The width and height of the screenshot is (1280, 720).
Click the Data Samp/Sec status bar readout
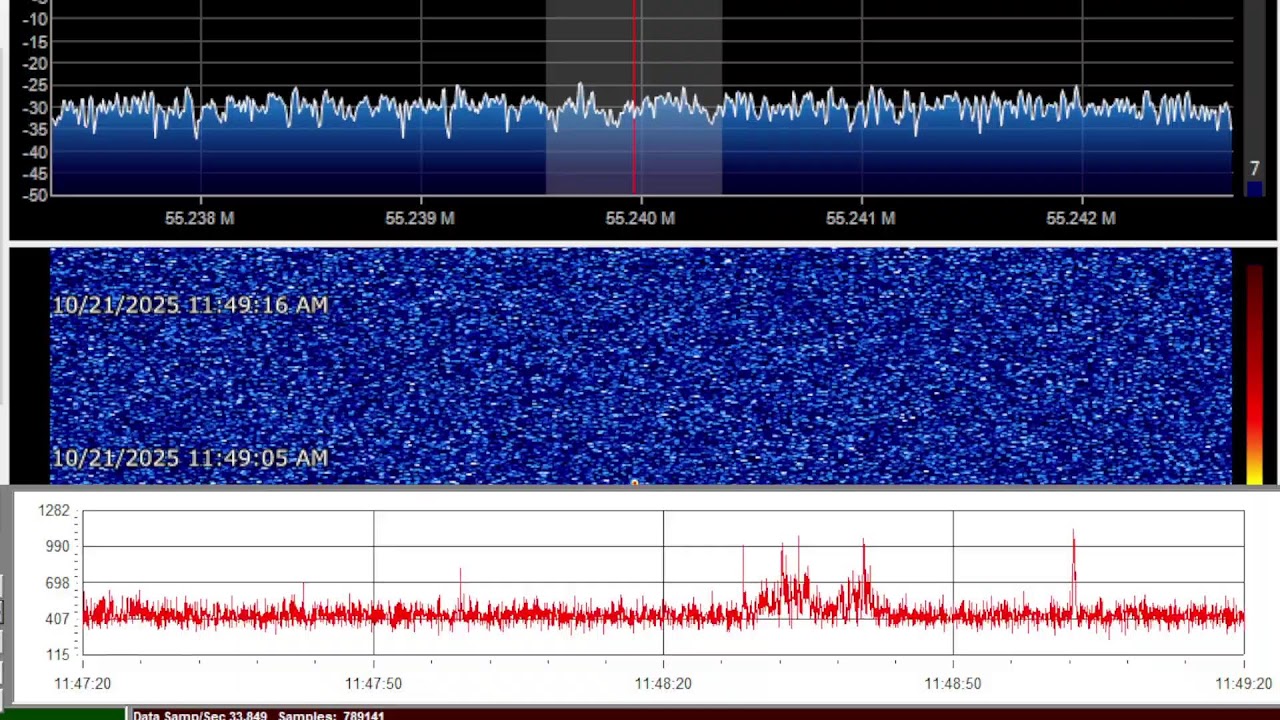[x=202, y=715]
